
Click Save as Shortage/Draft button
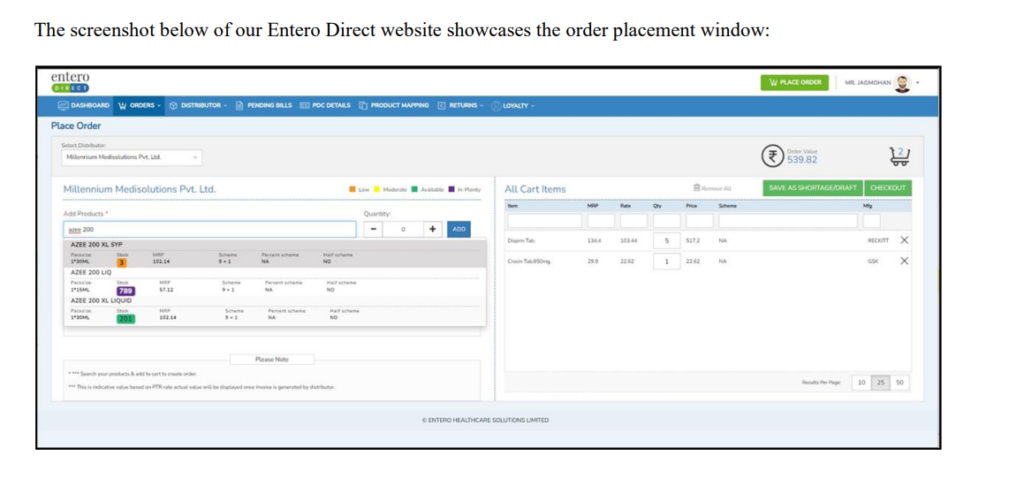point(813,187)
